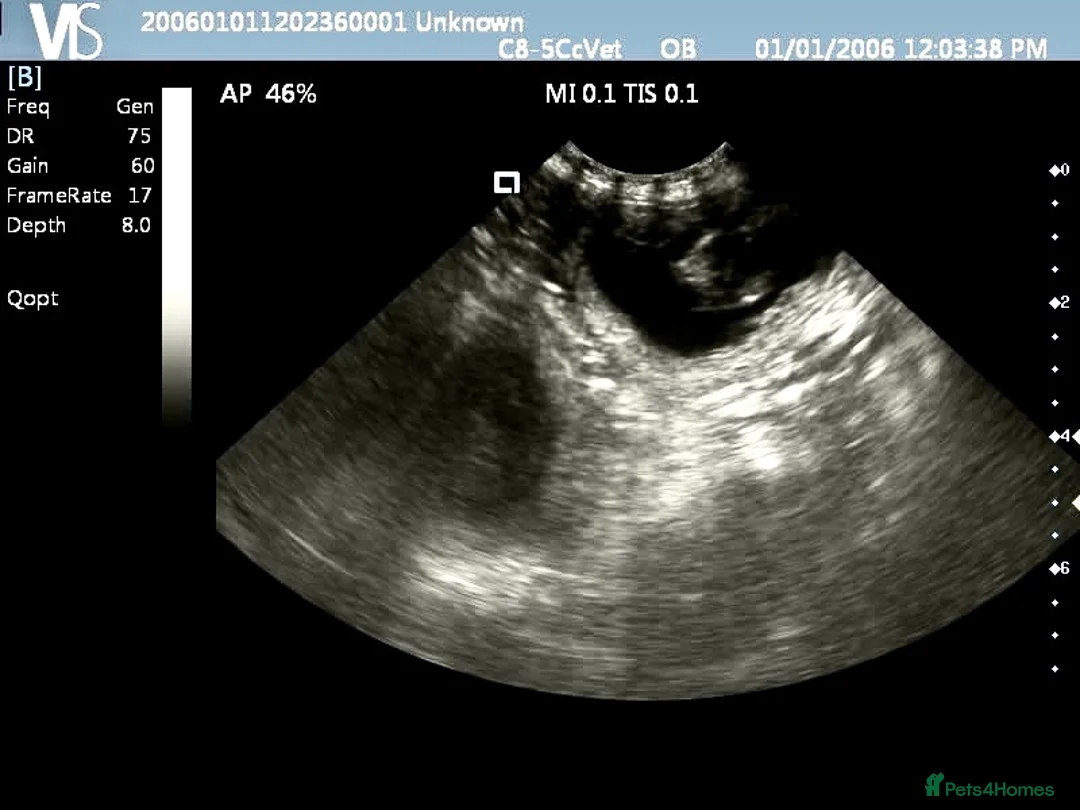Click the Gain 60 value
The width and height of the screenshot is (1080, 810).
coord(142,166)
